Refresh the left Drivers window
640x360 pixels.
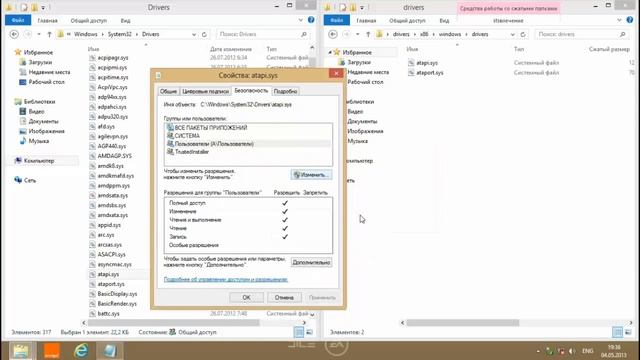204,34
